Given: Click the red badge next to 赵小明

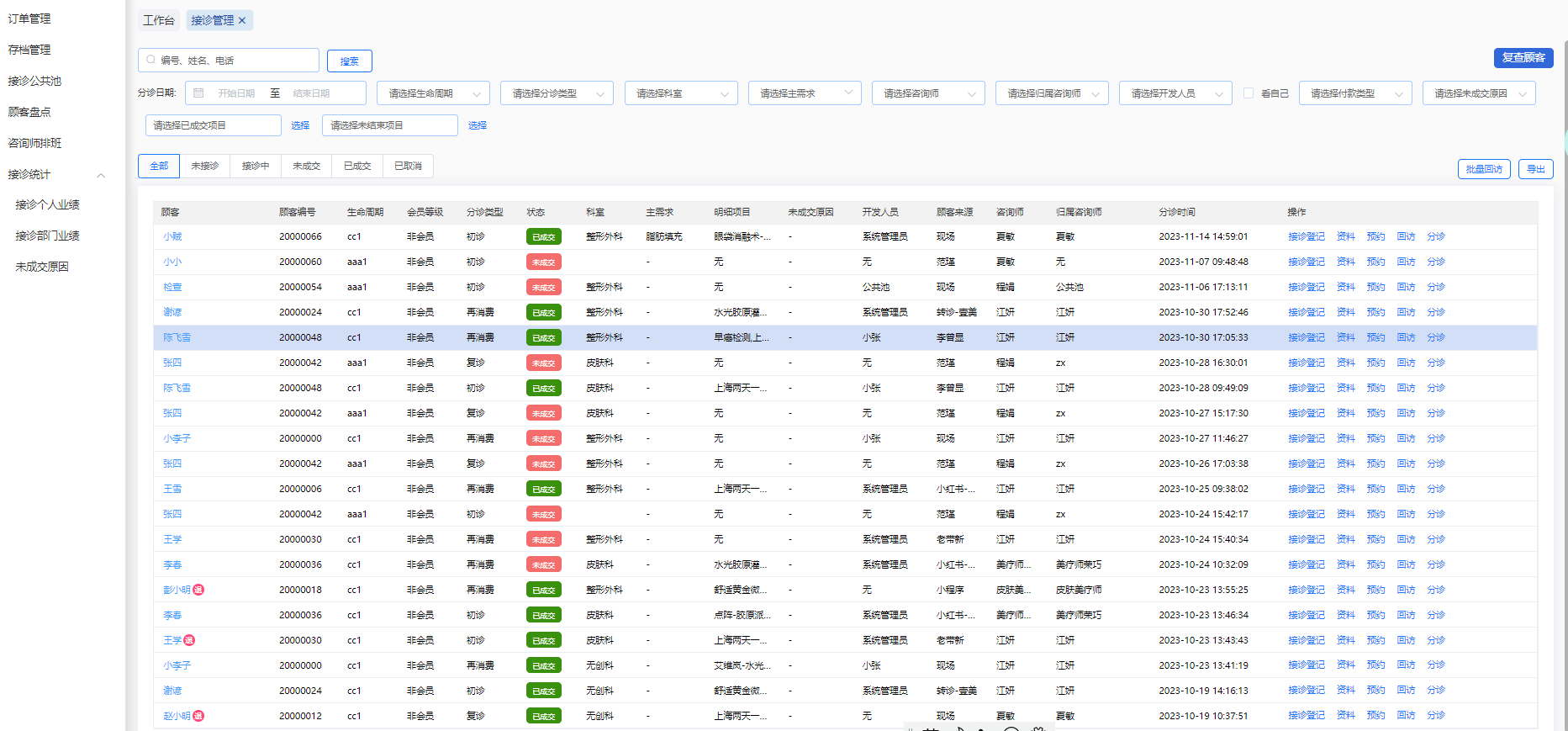Looking at the screenshot, I should [x=198, y=716].
